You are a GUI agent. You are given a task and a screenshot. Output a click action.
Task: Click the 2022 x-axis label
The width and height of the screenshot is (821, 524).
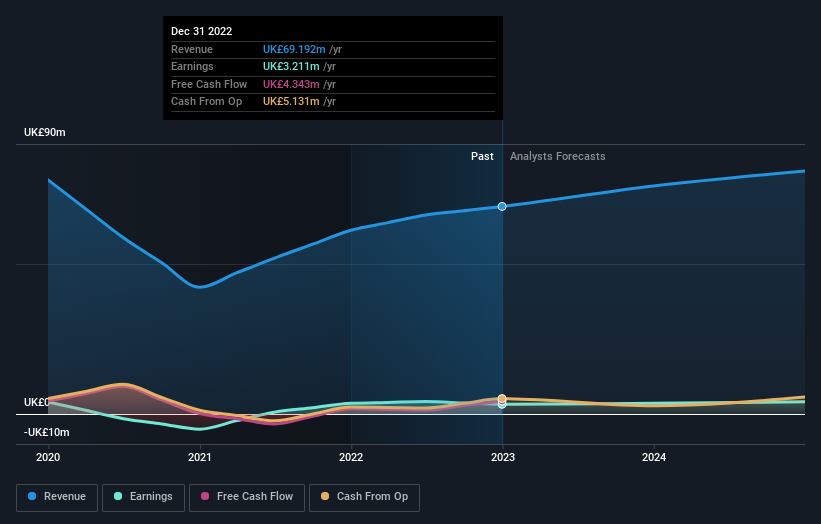pyautogui.click(x=351, y=458)
